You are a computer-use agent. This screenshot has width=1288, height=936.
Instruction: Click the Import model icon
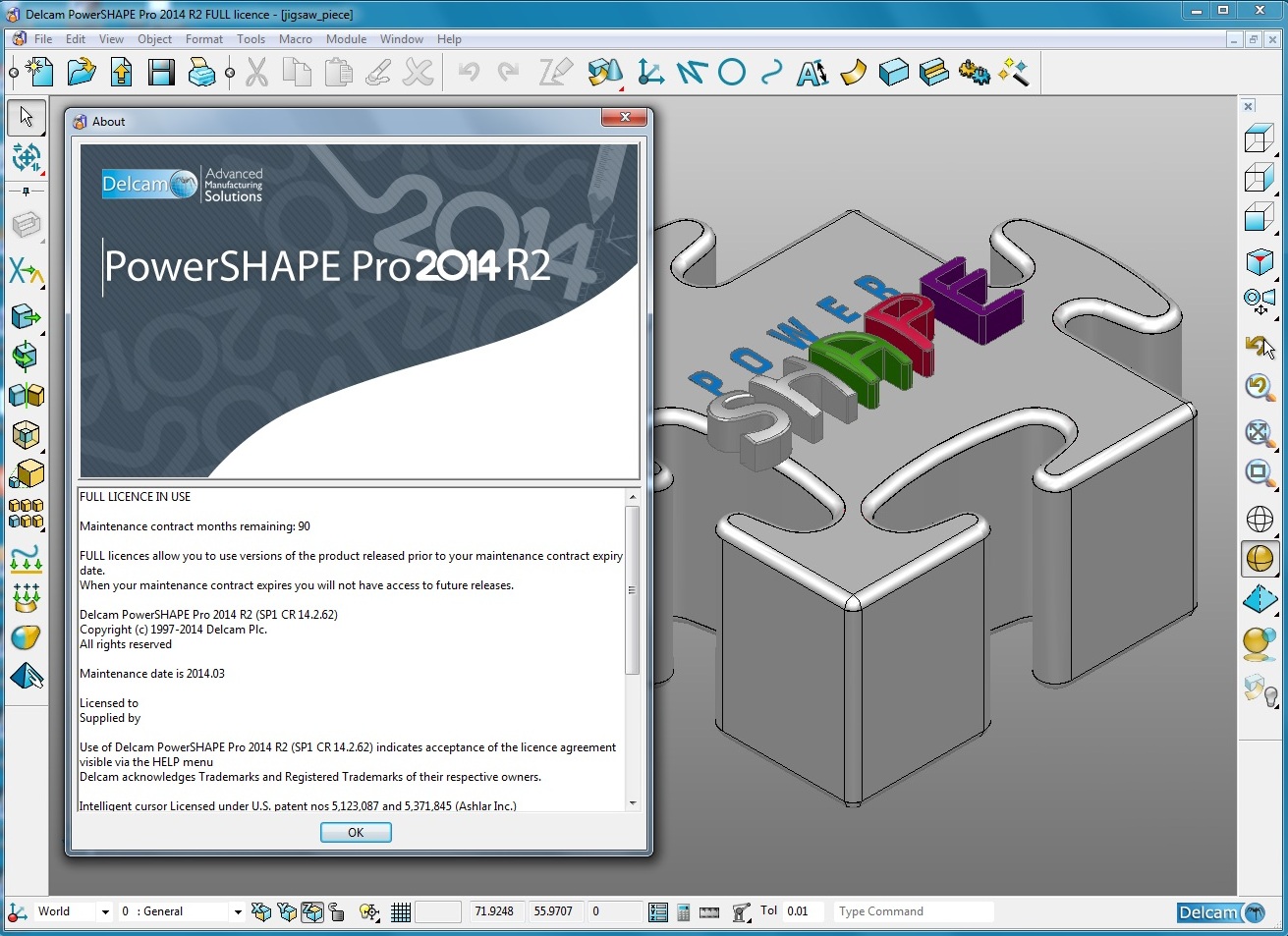[x=121, y=73]
